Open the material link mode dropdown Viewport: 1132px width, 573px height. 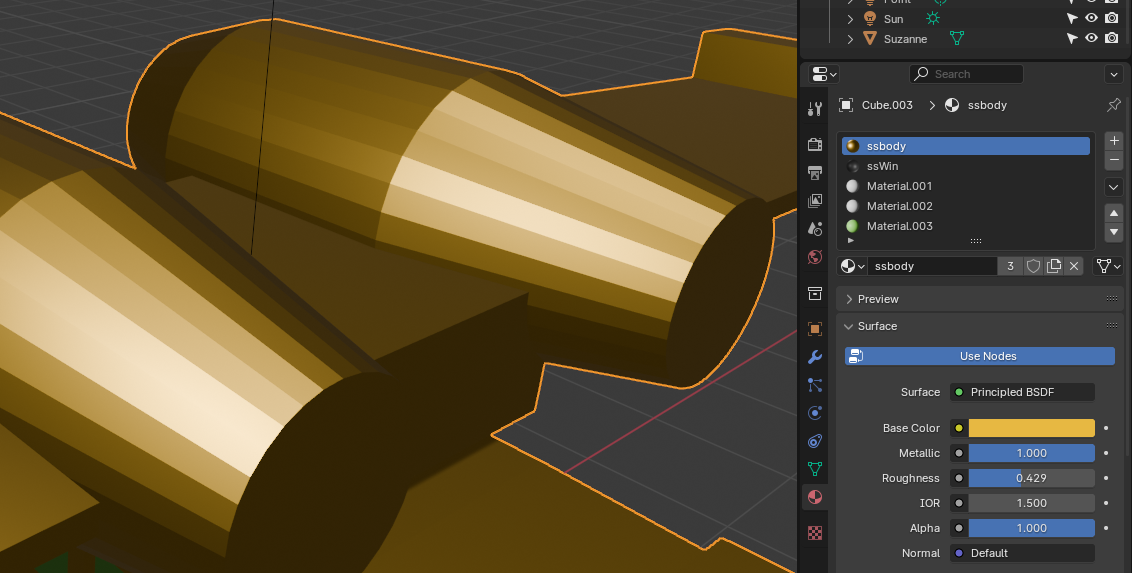click(x=1109, y=266)
